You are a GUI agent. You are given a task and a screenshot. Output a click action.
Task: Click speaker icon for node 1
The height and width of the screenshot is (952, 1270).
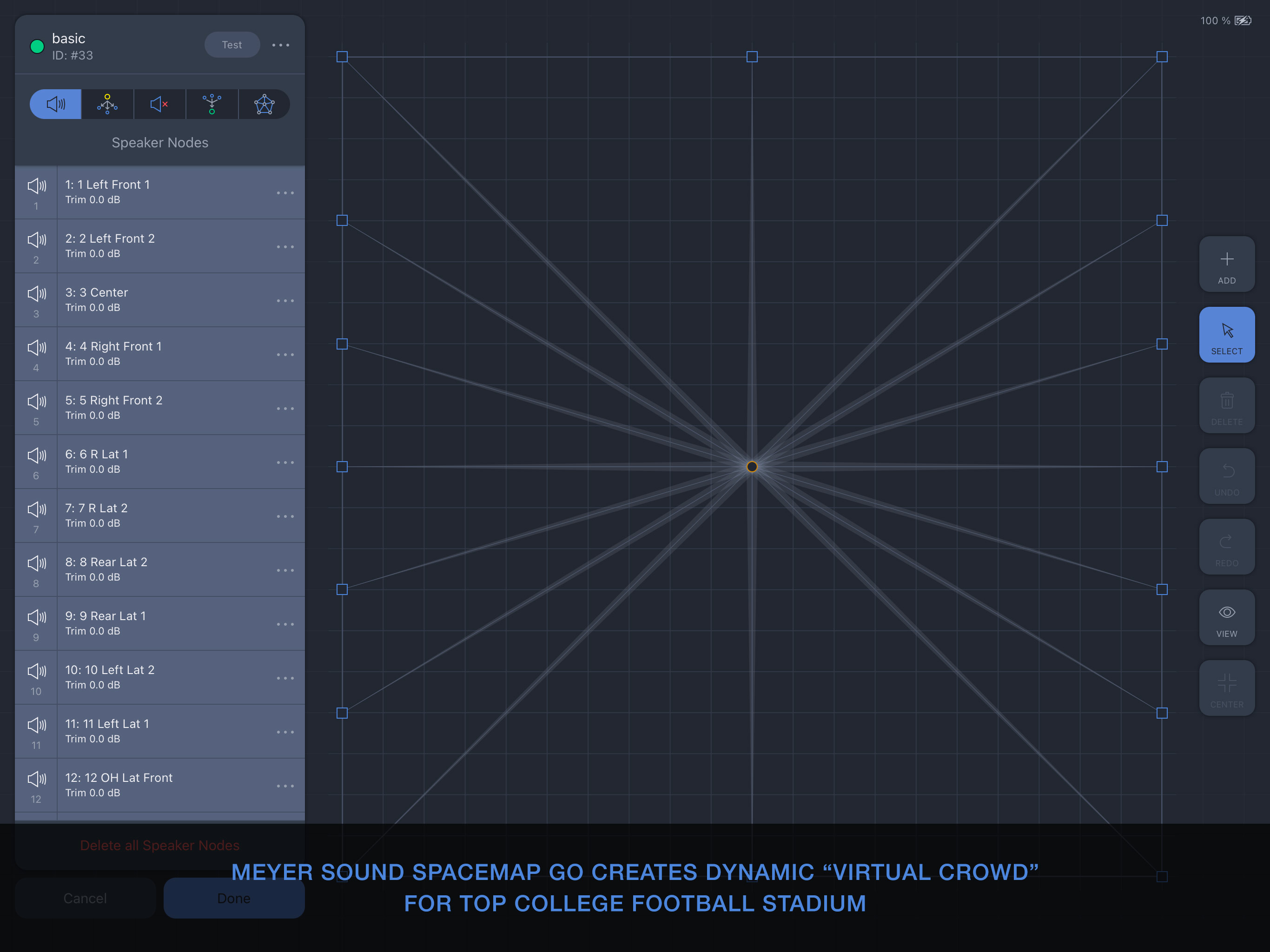click(x=37, y=186)
